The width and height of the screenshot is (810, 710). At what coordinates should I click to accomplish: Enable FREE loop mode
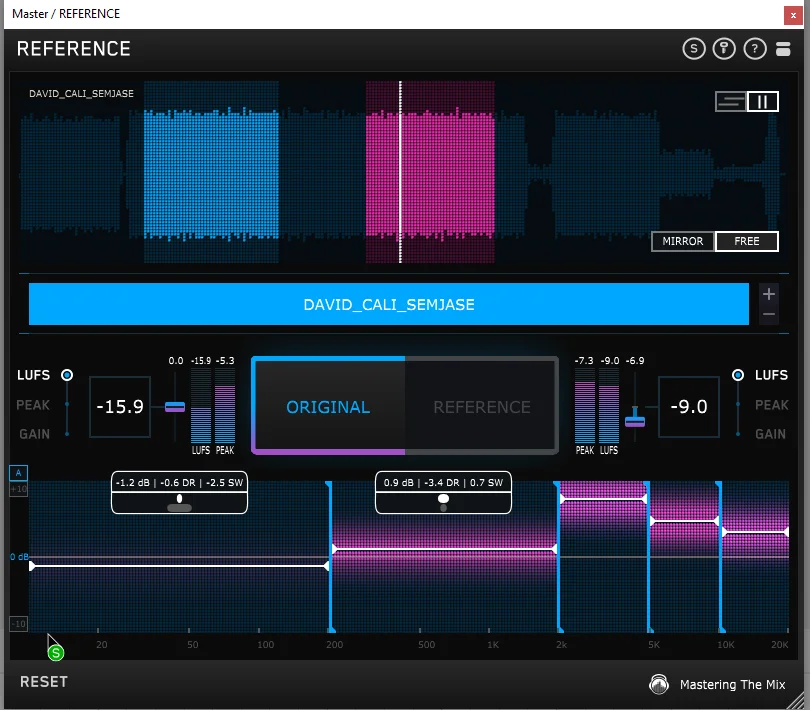[747, 241]
